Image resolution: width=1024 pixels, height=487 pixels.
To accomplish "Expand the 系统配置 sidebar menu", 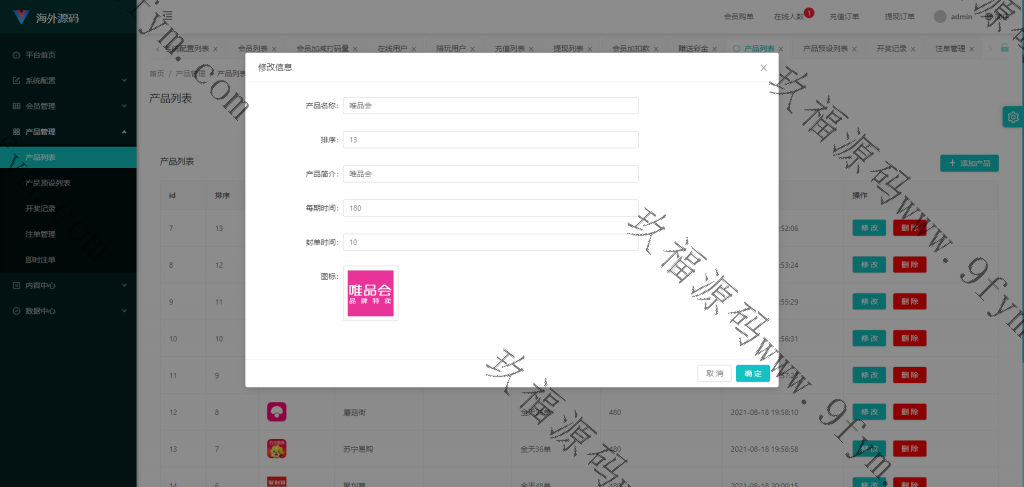I will (68, 80).
